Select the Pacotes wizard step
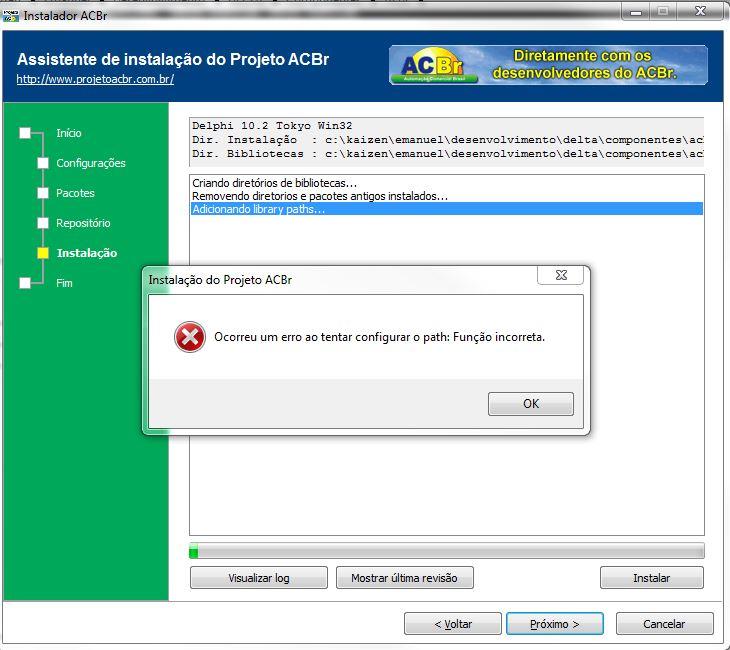Viewport: 730px width, 650px height. click(75, 193)
